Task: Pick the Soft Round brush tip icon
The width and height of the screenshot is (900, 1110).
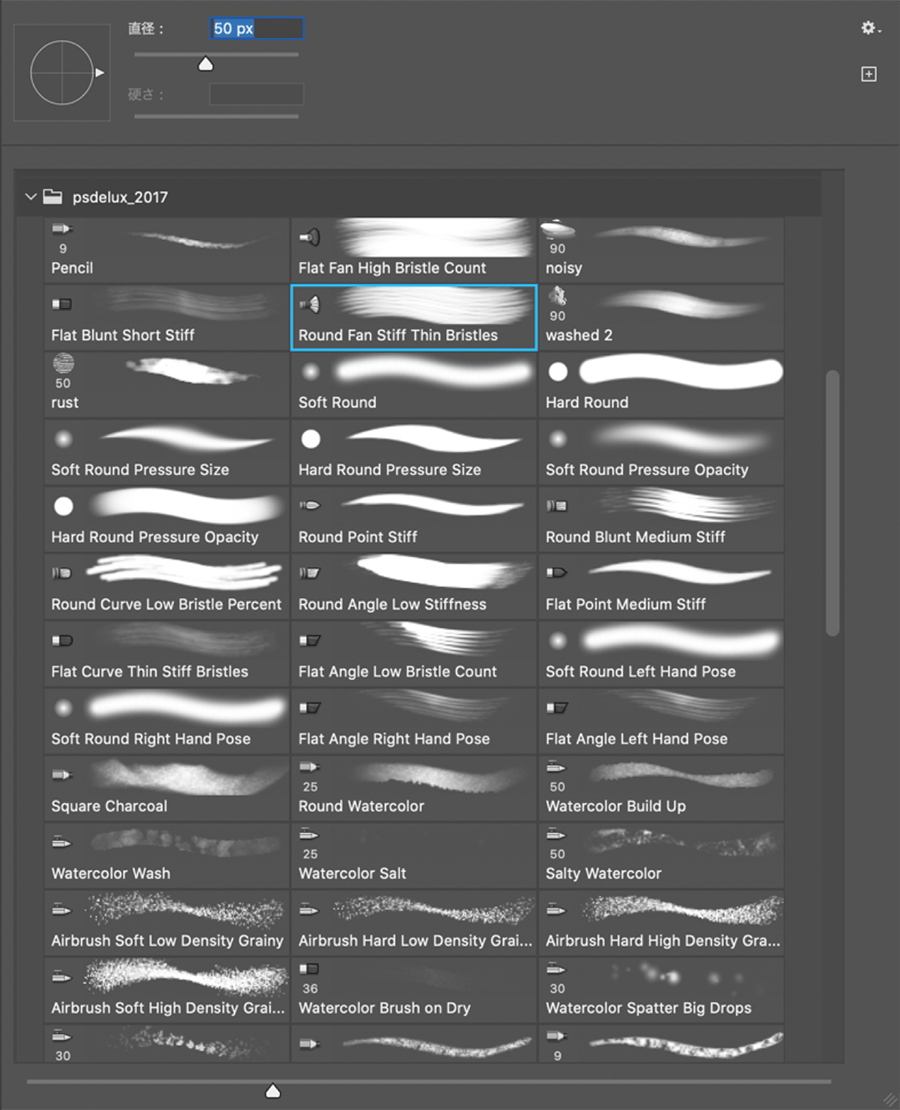Action: [x=310, y=372]
